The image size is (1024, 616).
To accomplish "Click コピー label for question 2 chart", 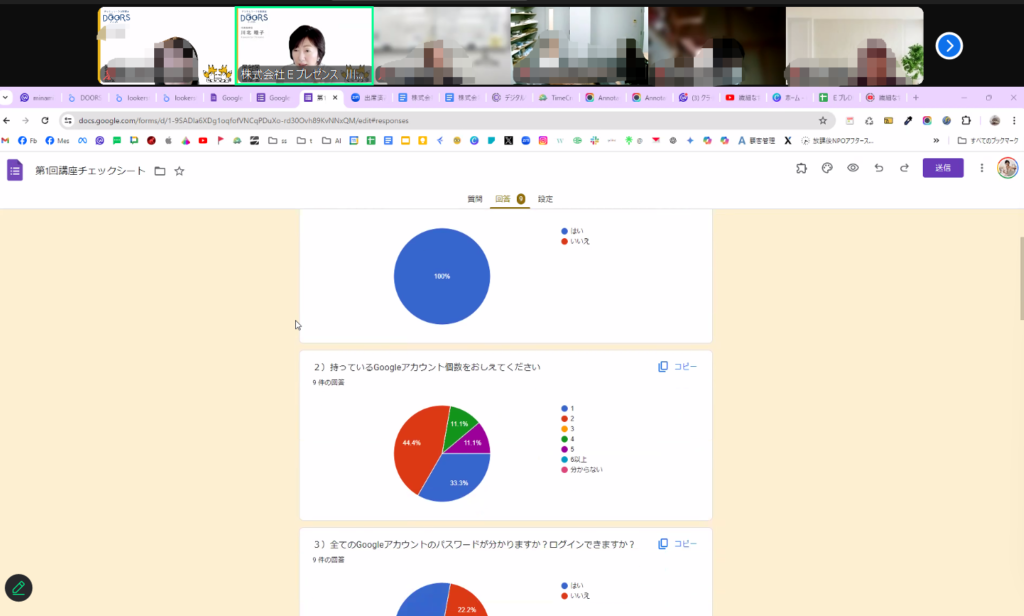I will [686, 367].
